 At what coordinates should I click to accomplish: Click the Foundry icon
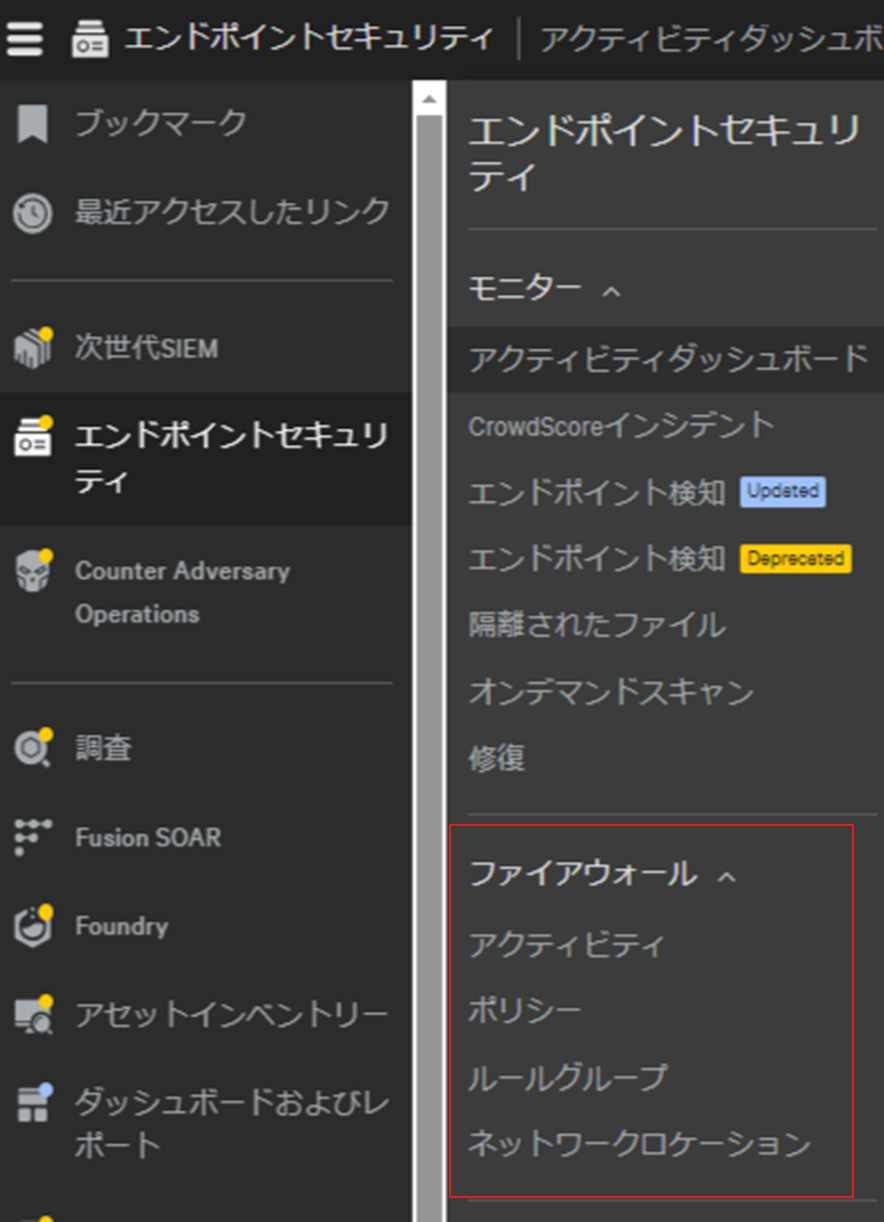[33, 926]
